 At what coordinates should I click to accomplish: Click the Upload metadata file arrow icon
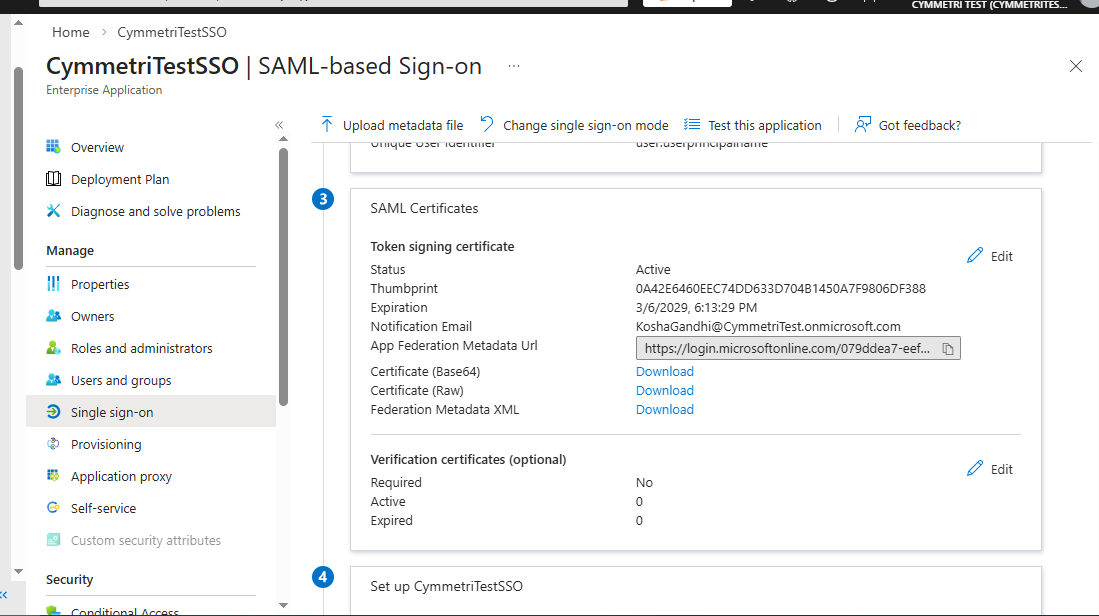[327, 125]
